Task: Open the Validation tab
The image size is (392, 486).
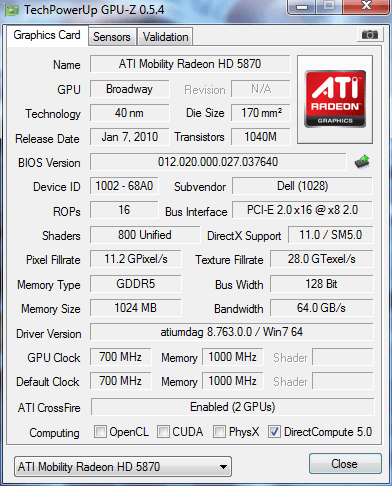Action: 165,37
